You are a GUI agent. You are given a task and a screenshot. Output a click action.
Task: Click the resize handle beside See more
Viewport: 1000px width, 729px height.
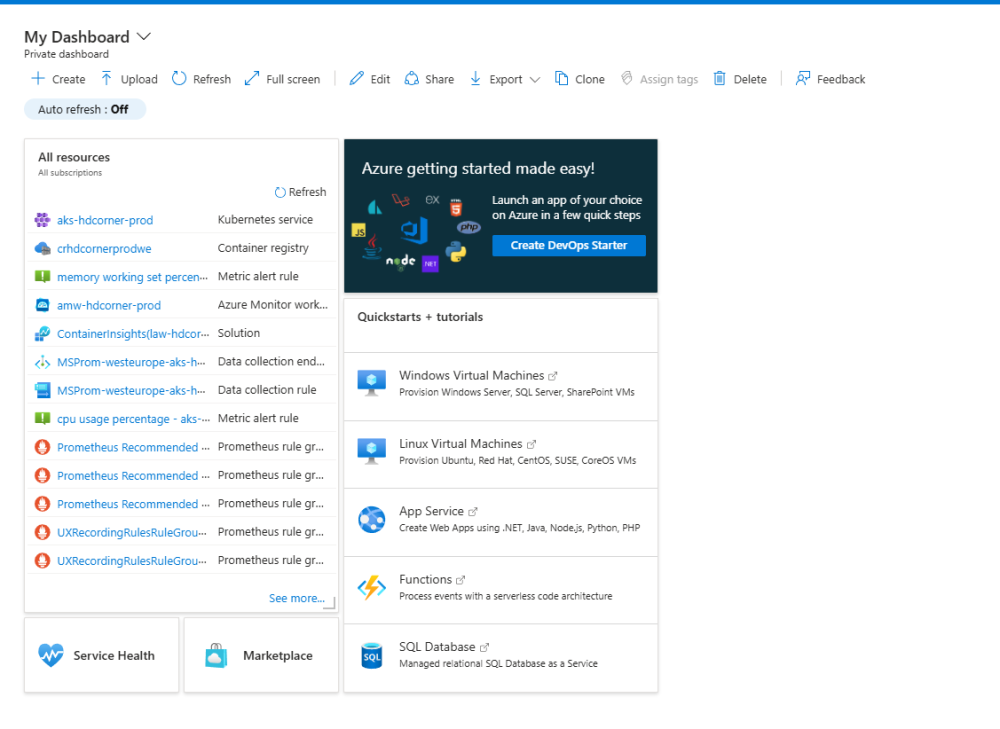(x=330, y=603)
